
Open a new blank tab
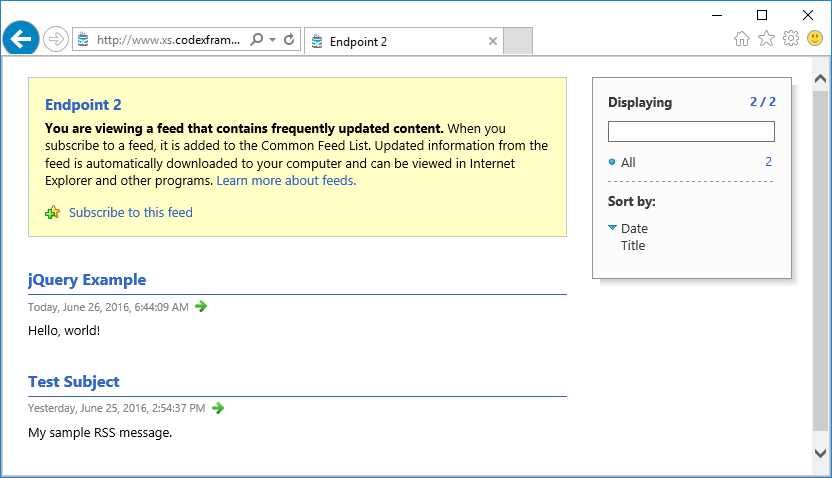point(518,41)
